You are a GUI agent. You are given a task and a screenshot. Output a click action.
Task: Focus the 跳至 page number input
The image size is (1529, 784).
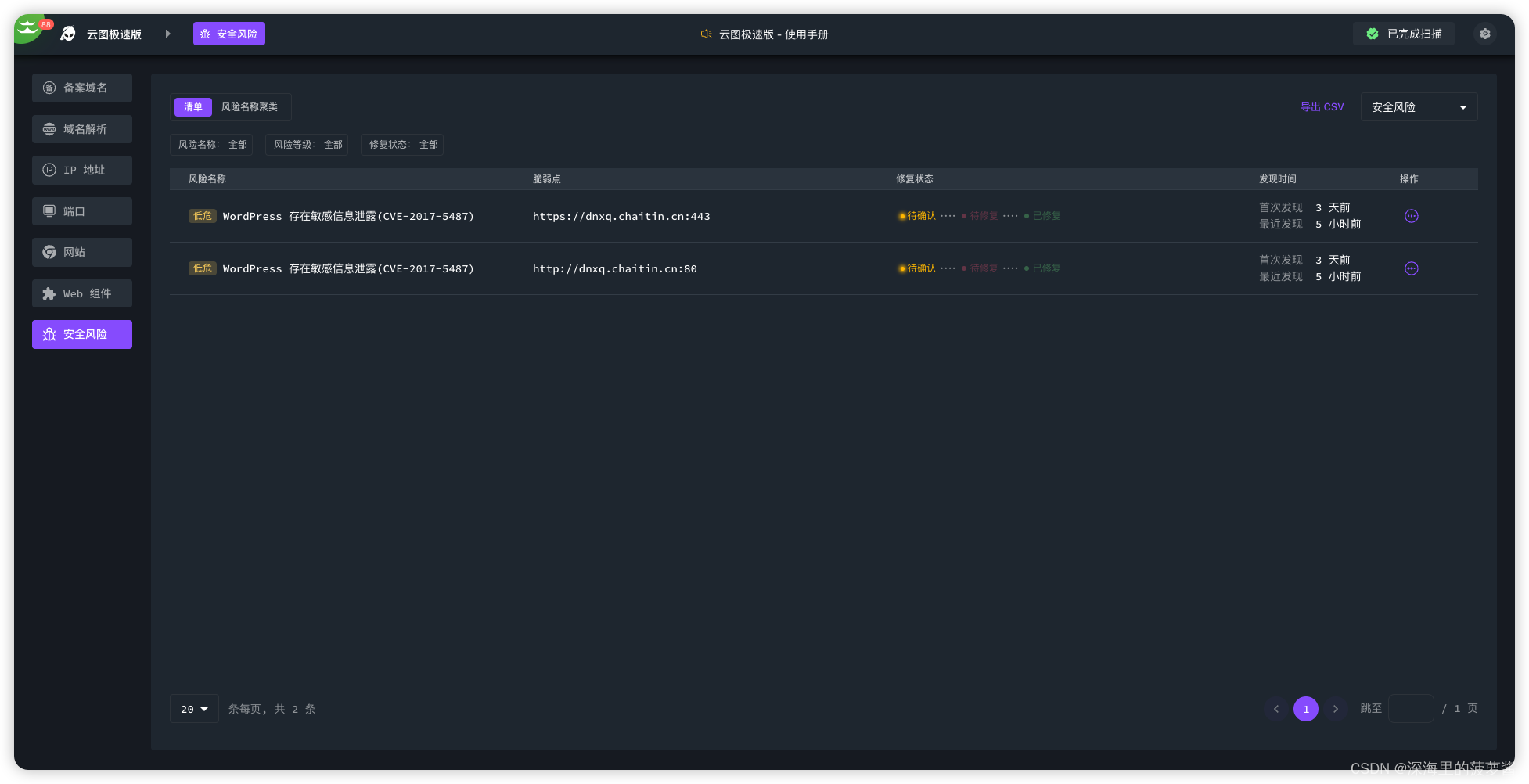coord(1412,708)
